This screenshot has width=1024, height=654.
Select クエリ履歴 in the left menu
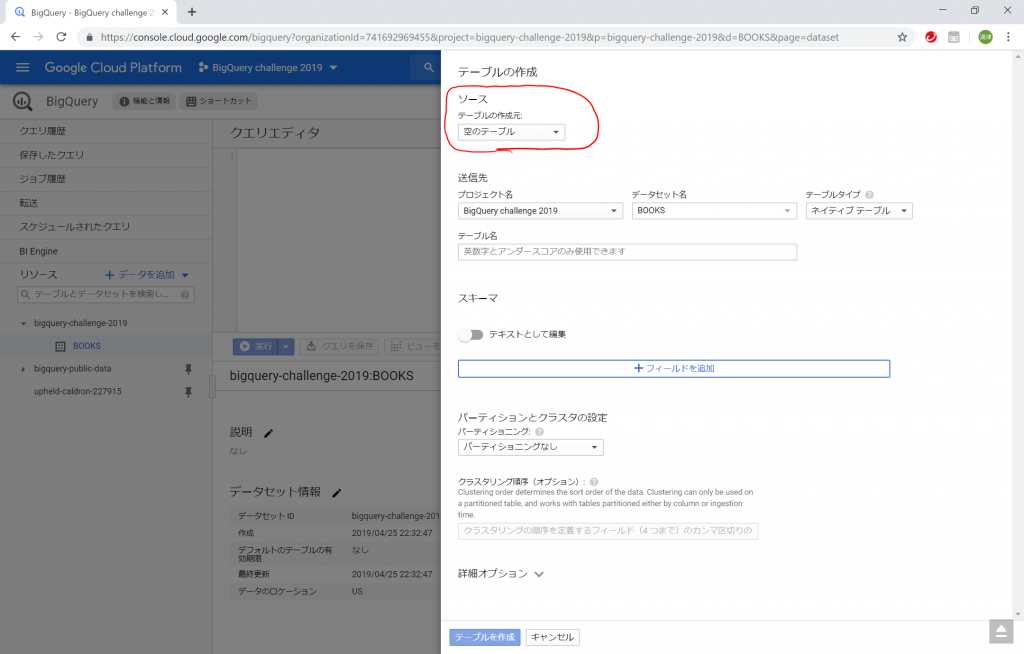[x=43, y=131]
